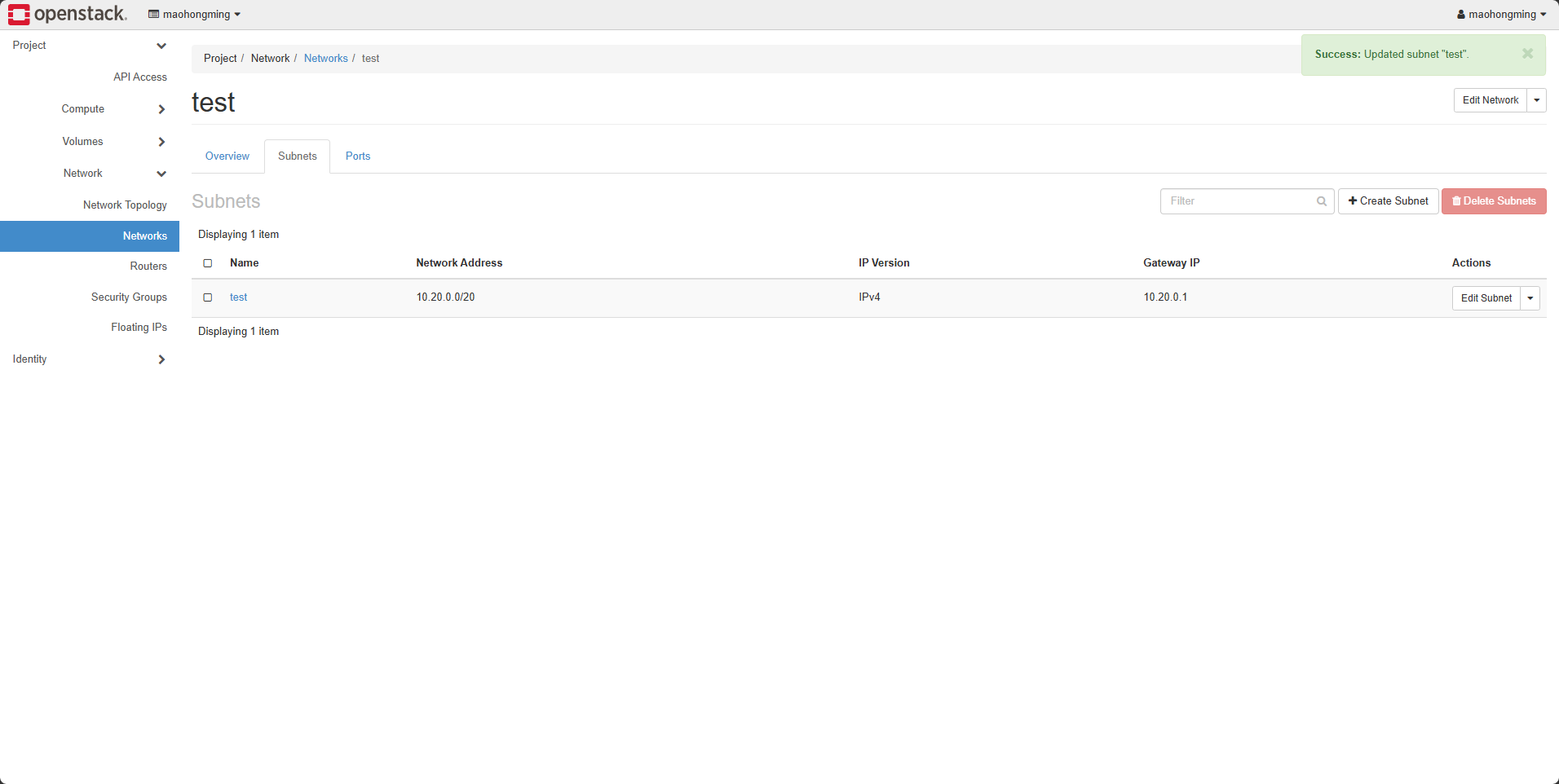Click Networks breadcrumb link
Screen dimensions: 1559x784
326,59
